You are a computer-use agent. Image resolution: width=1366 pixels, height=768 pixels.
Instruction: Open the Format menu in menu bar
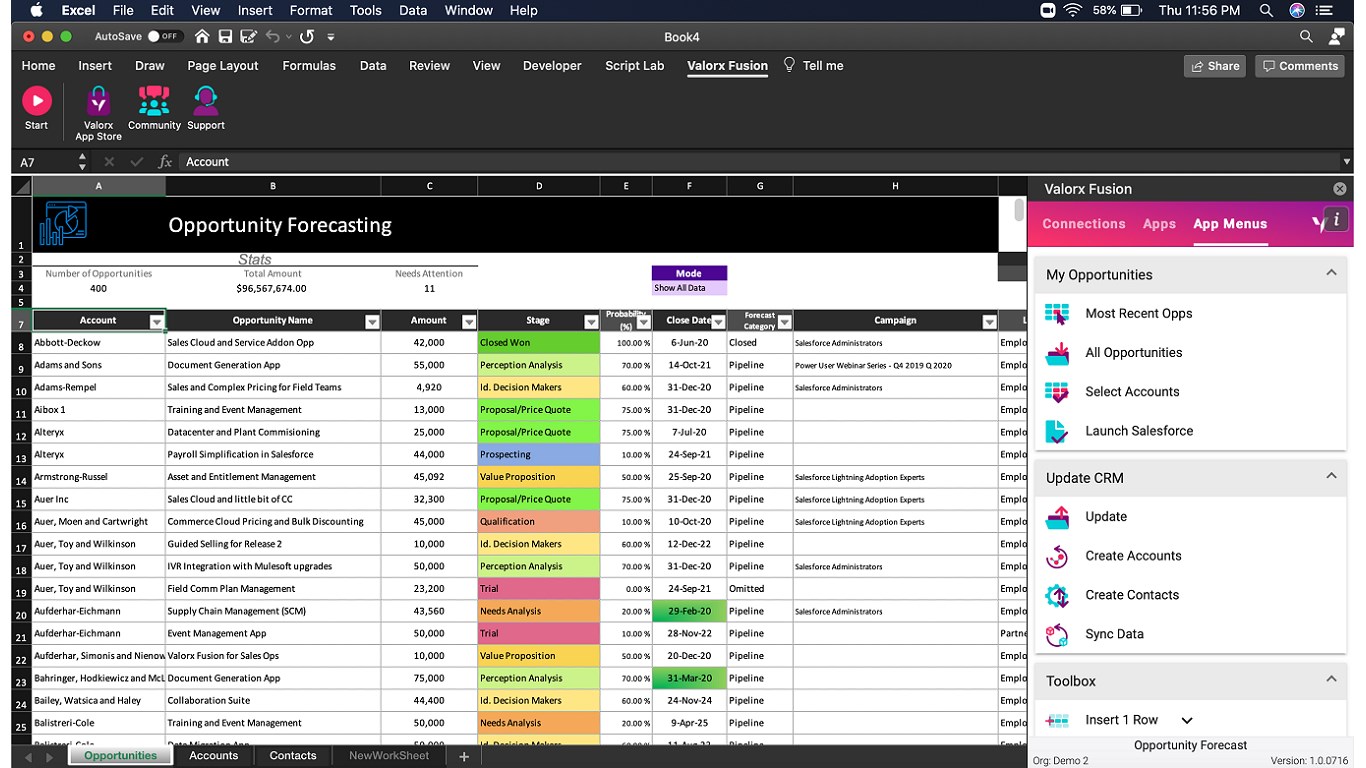pos(311,10)
